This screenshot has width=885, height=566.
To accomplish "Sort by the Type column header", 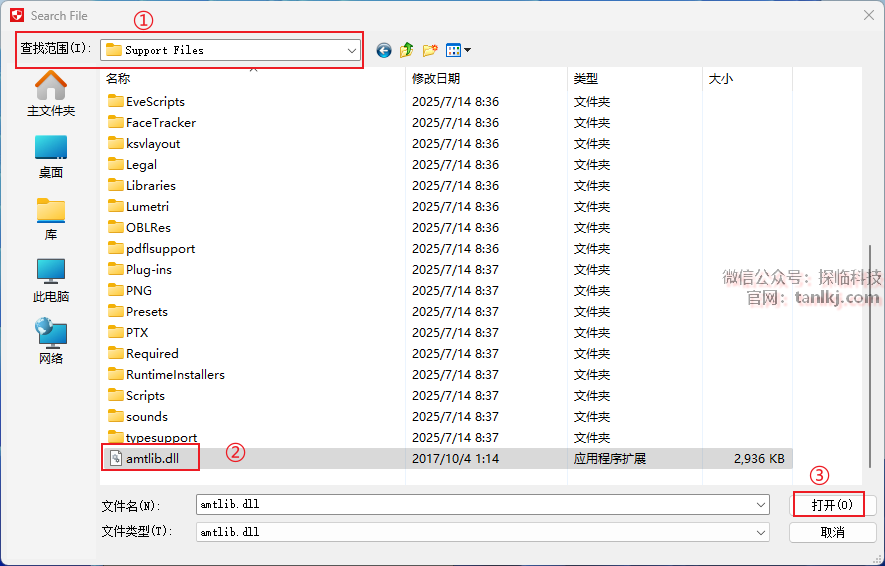I will pyautogui.click(x=635, y=78).
